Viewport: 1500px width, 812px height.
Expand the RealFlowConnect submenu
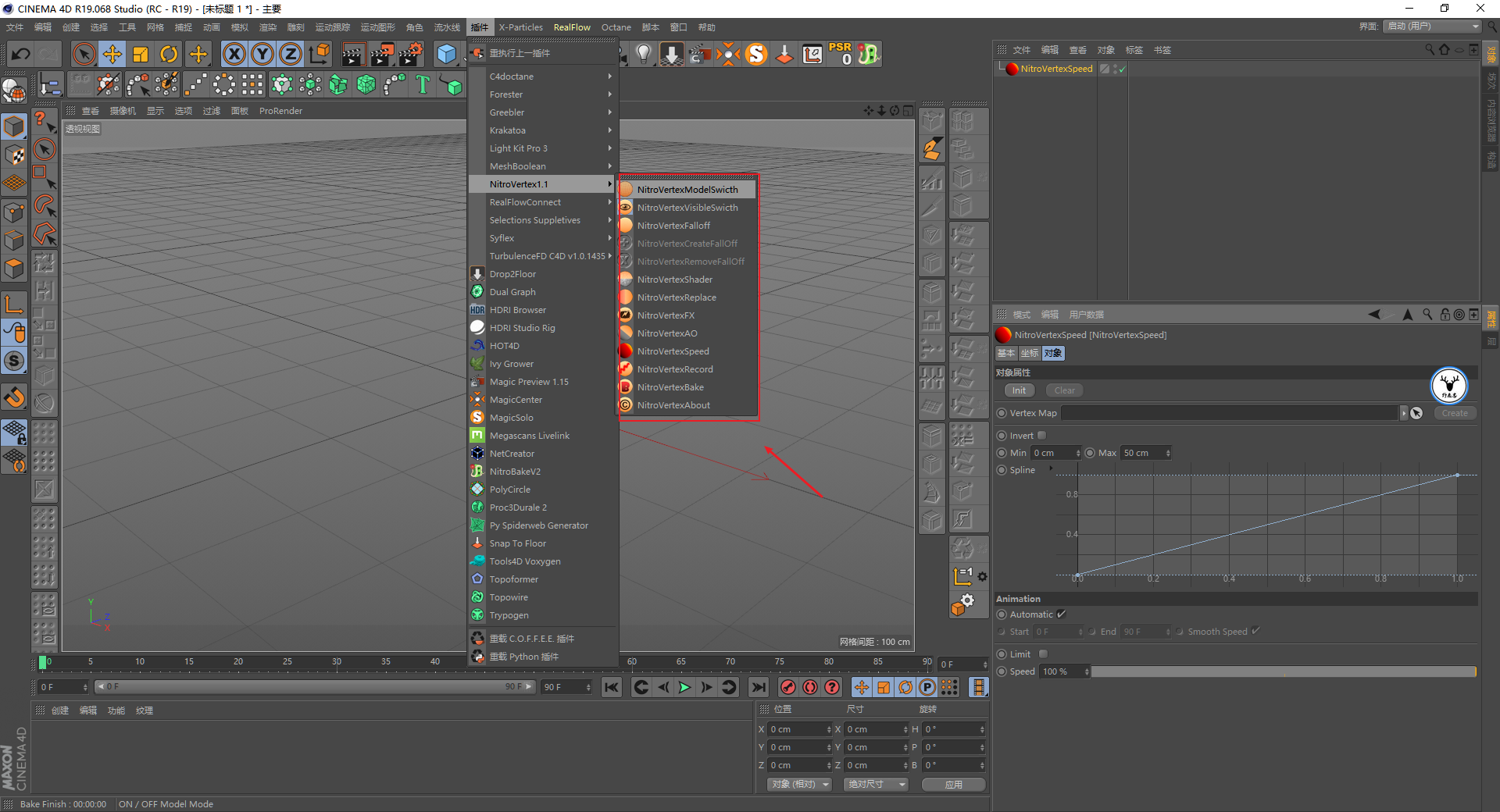pos(542,202)
